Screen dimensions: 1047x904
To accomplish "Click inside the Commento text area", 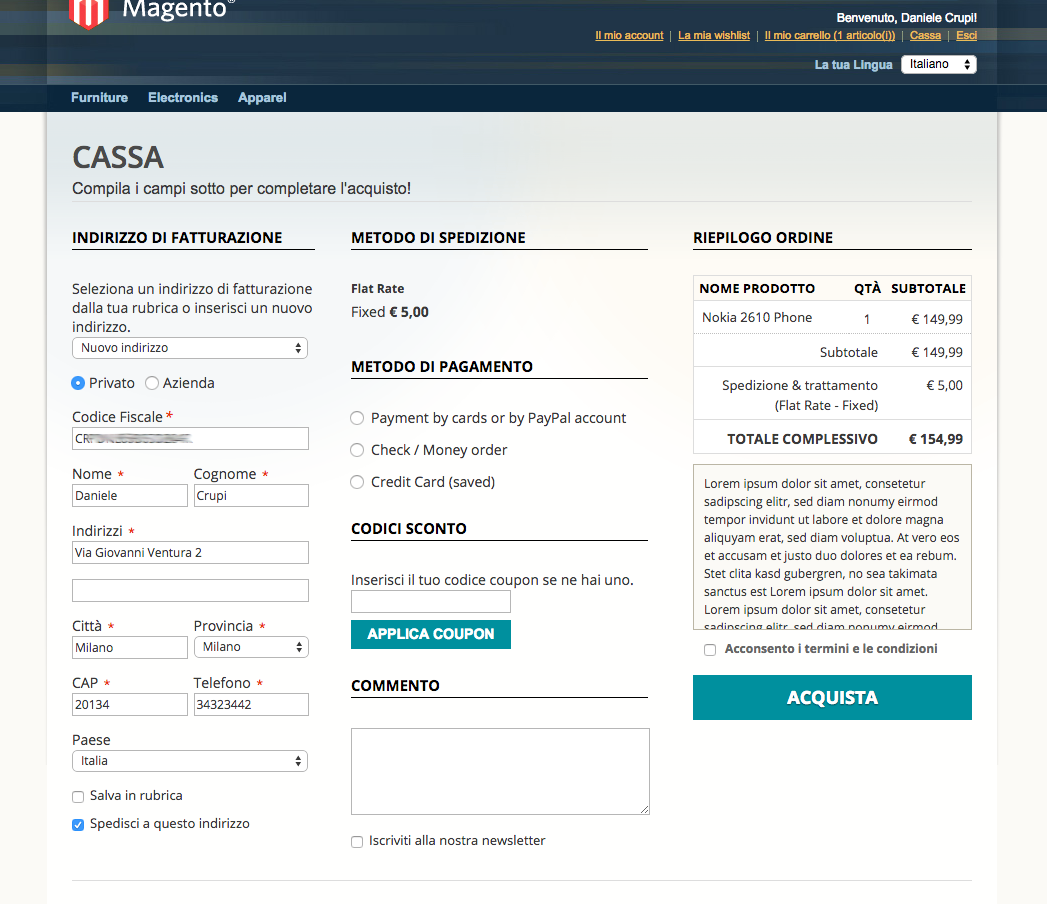I will click(x=500, y=771).
